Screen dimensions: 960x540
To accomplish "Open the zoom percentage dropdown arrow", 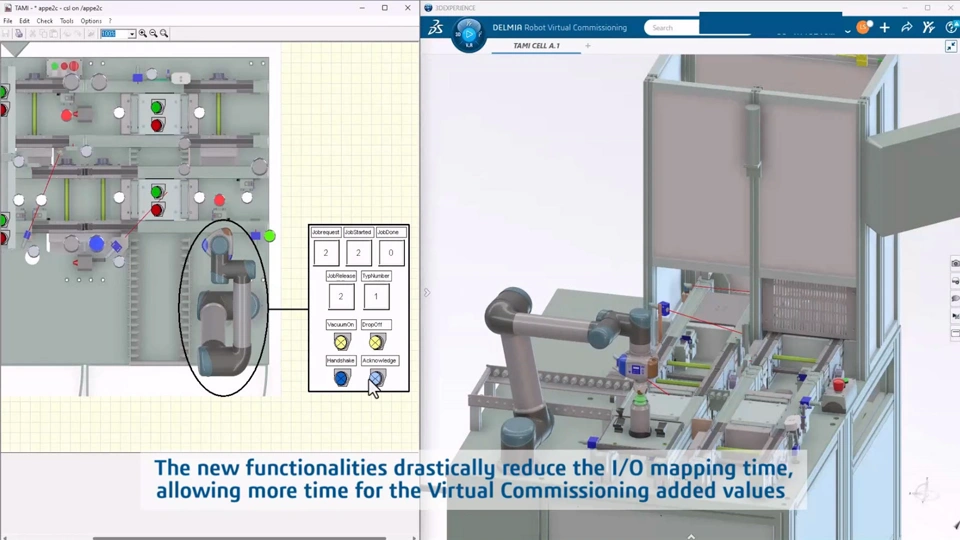I will point(132,34).
